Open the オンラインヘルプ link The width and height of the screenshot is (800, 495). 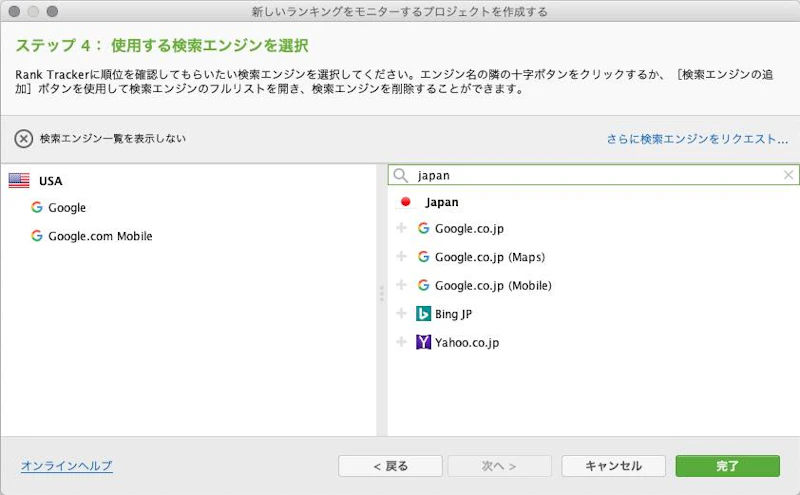(66, 466)
